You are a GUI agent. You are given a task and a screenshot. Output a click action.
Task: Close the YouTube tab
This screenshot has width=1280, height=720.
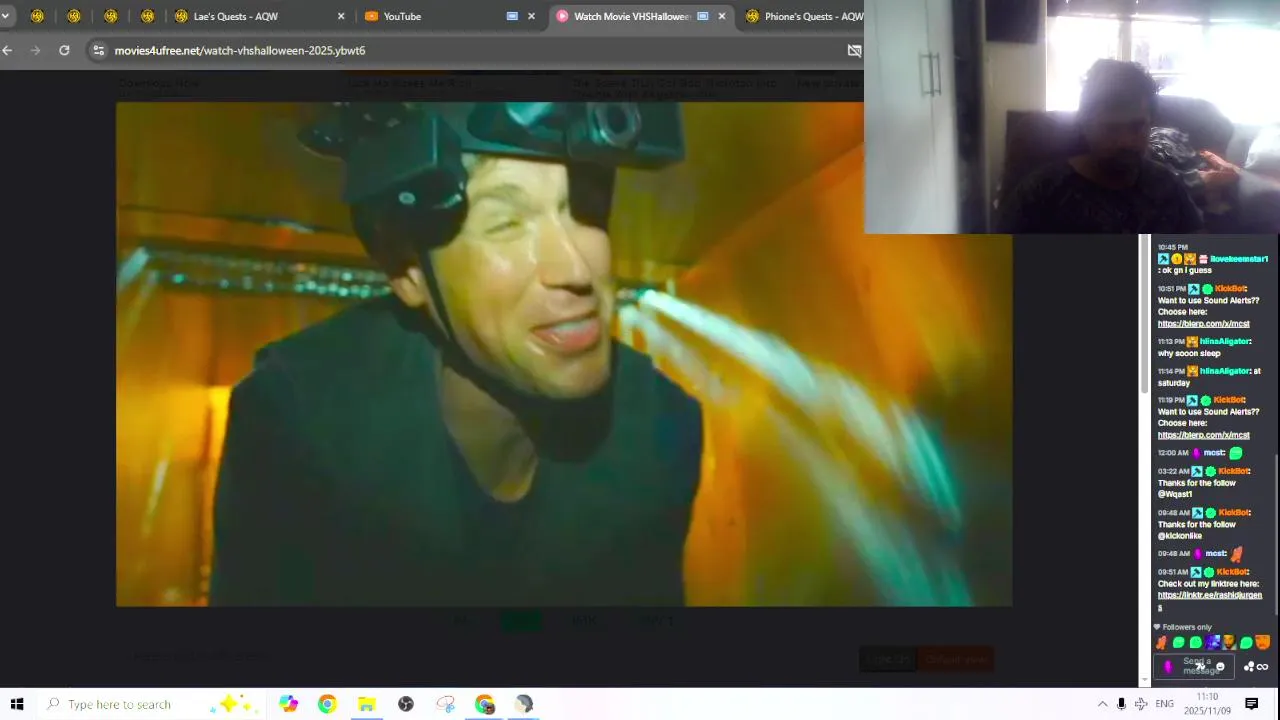531,16
